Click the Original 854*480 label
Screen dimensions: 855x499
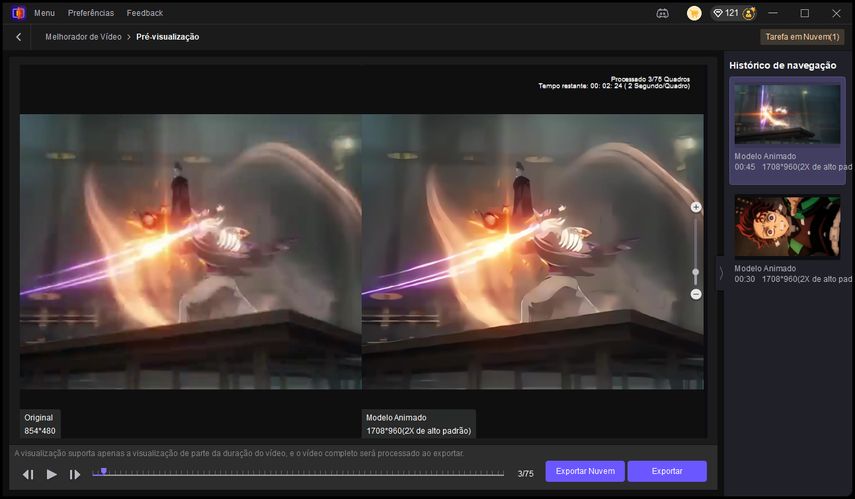[40, 424]
